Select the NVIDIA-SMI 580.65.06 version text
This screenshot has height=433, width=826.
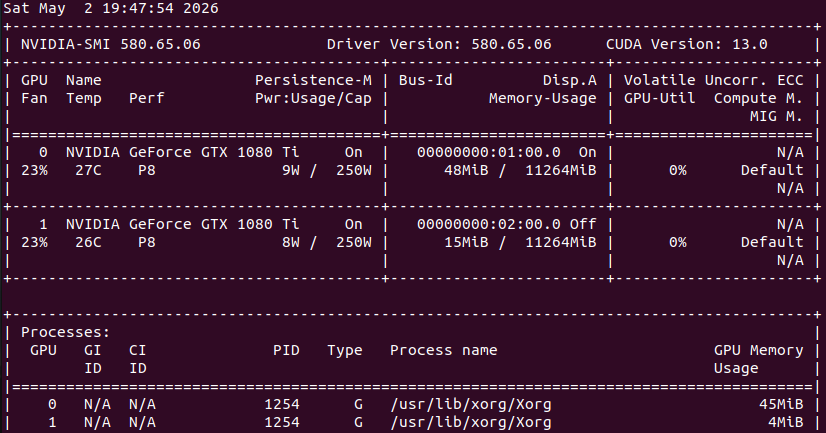[111, 44]
